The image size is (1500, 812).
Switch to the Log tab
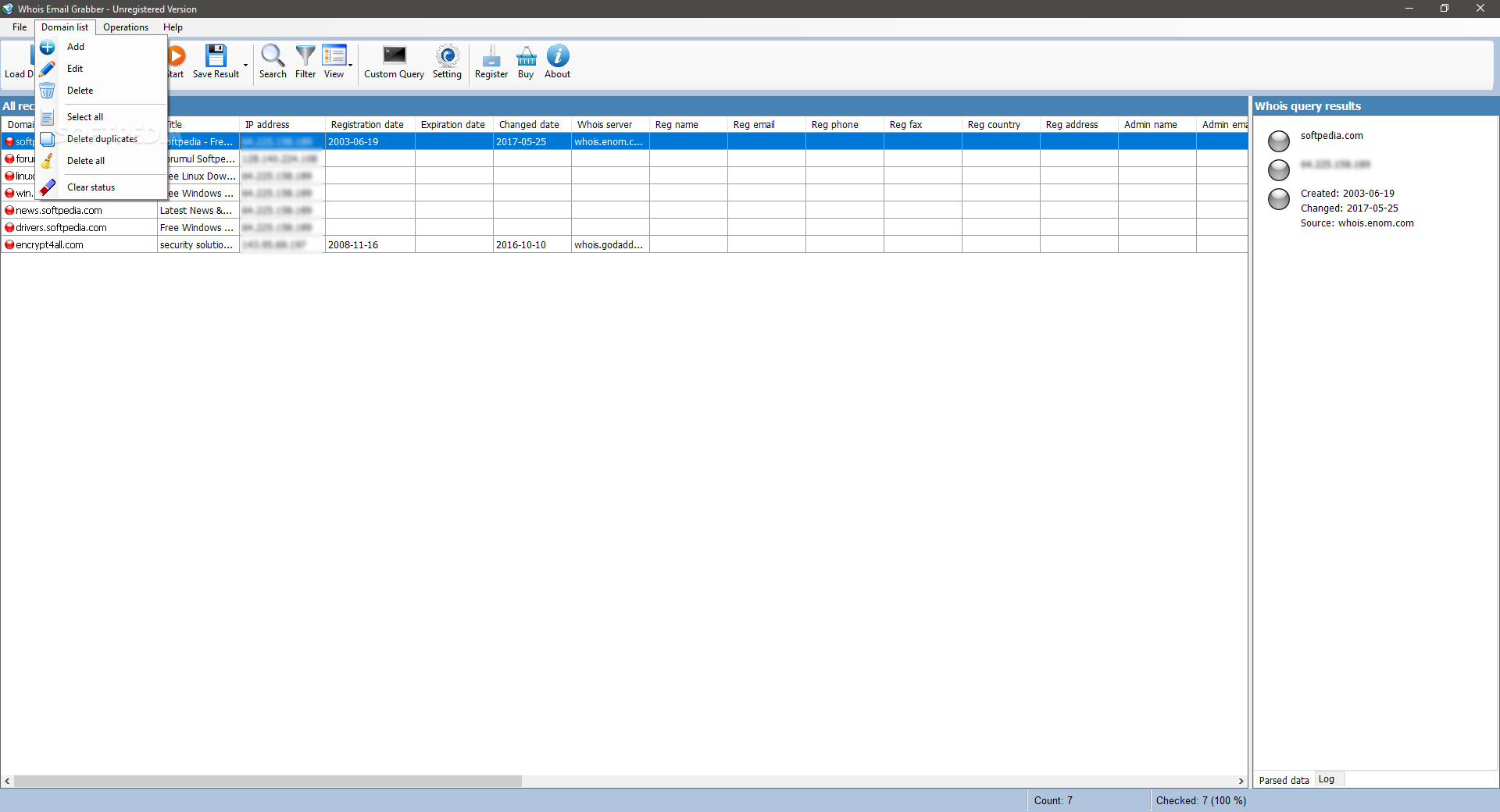(1327, 779)
